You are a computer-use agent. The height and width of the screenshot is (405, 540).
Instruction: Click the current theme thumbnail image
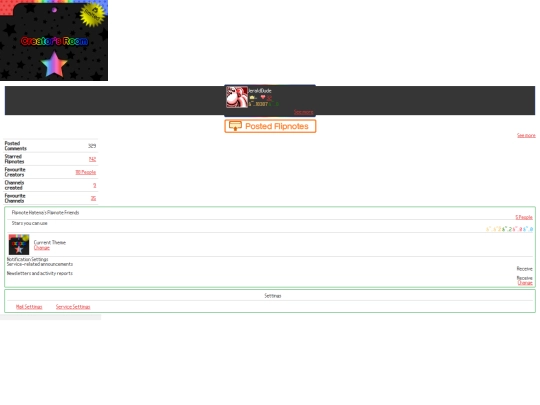pos(19,245)
